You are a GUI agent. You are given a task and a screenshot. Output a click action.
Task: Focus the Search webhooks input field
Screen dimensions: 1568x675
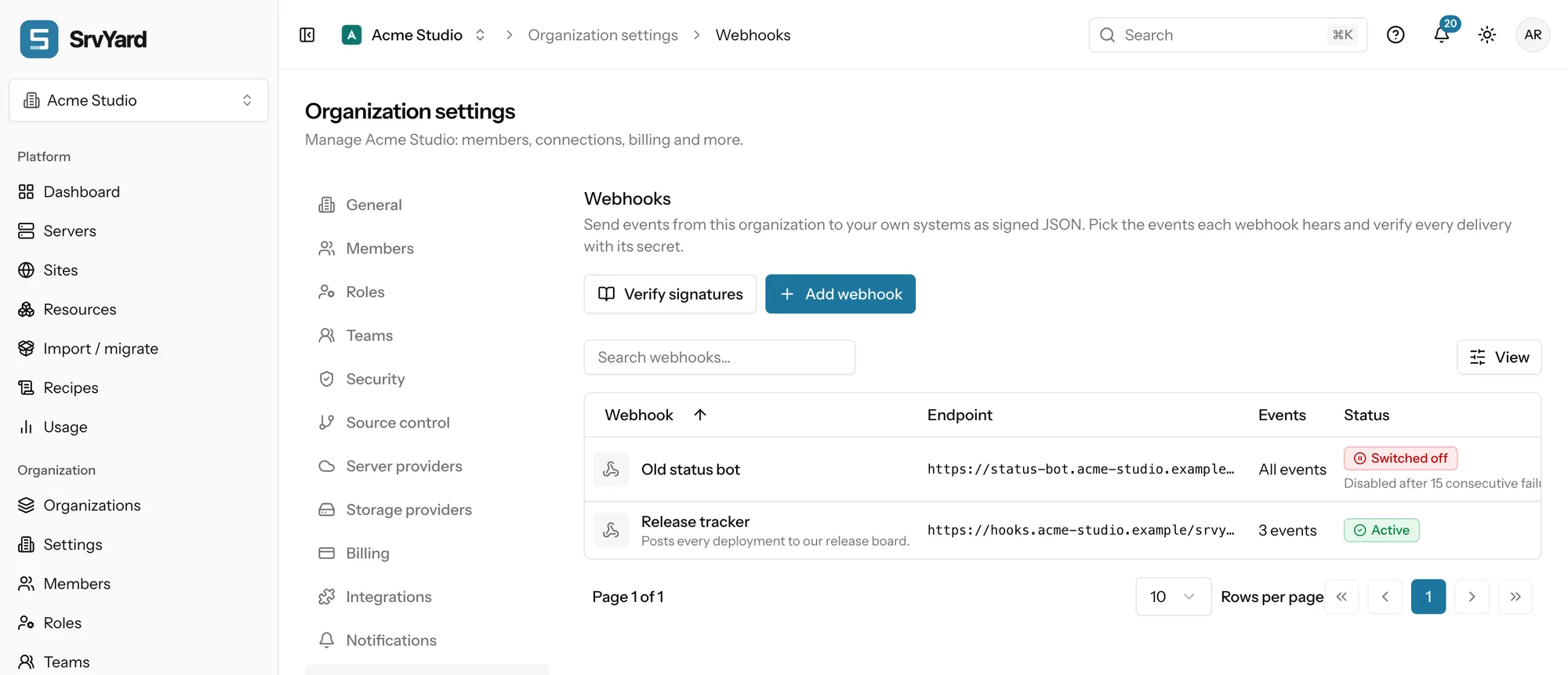pos(720,357)
